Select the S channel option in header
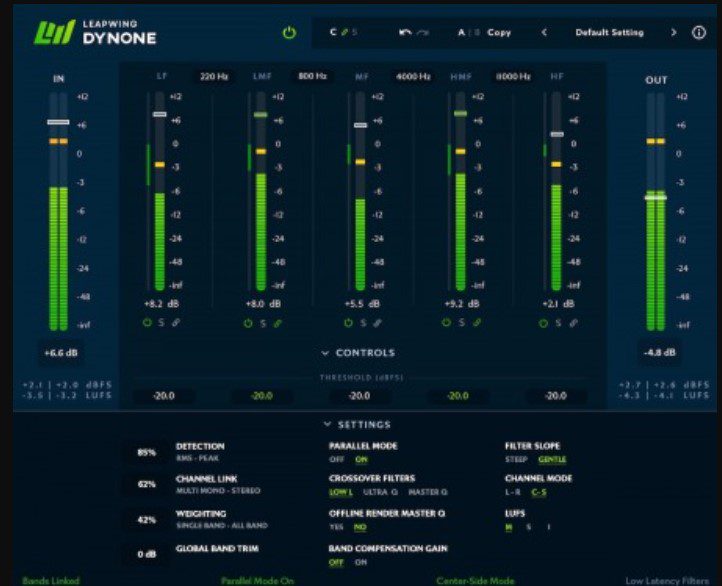Screen dimensions: 722x586 355,32
